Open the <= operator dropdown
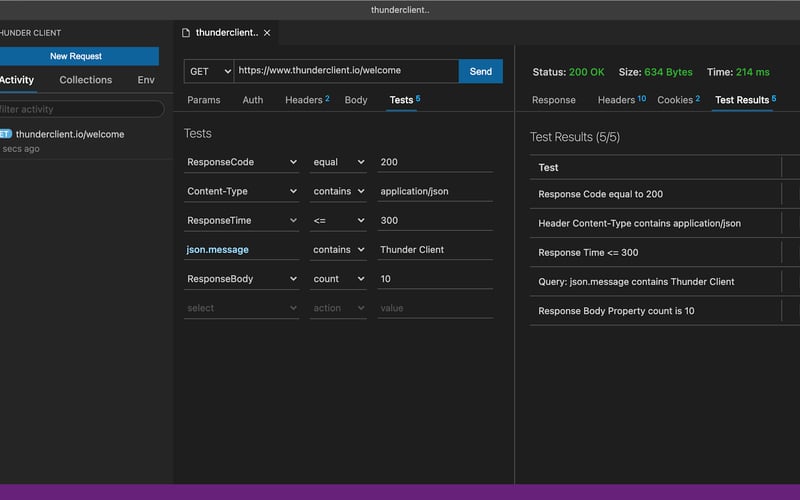800x500 pixels. pyautogui.click(x=338, y=220)
